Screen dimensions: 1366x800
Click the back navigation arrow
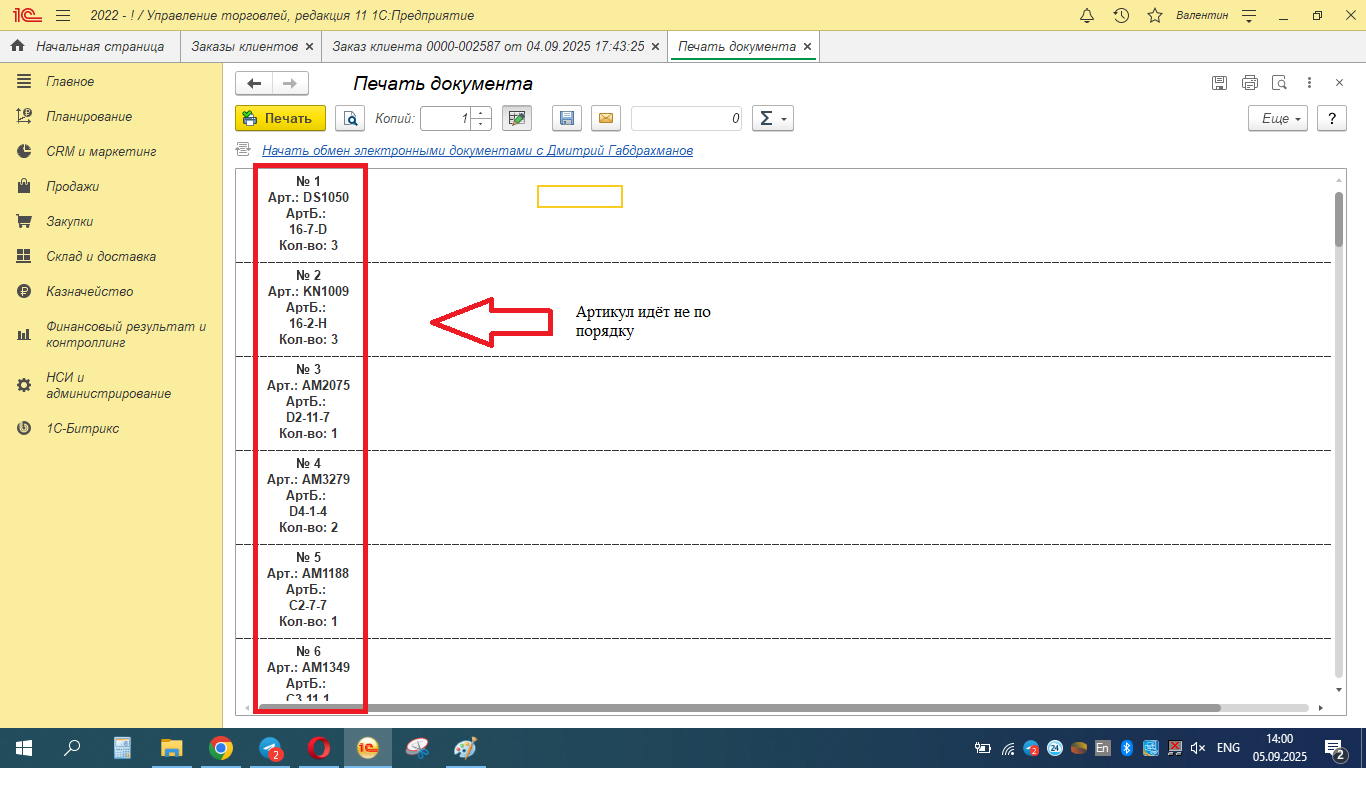[254, 84]
